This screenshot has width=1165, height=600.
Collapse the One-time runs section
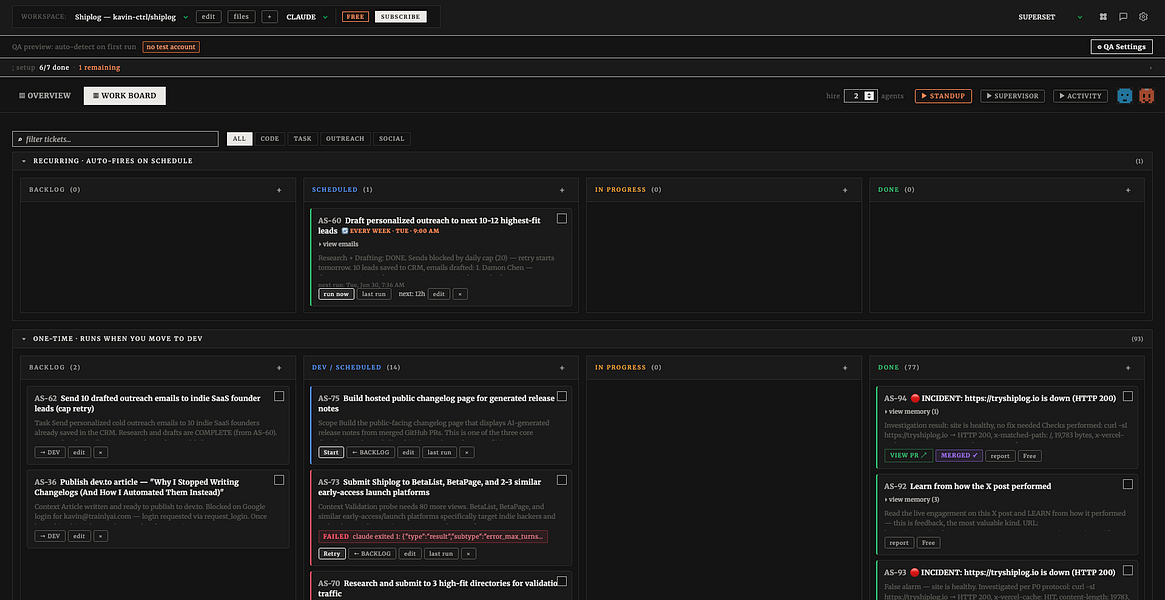pyautogui.click(x=24, y=339)
